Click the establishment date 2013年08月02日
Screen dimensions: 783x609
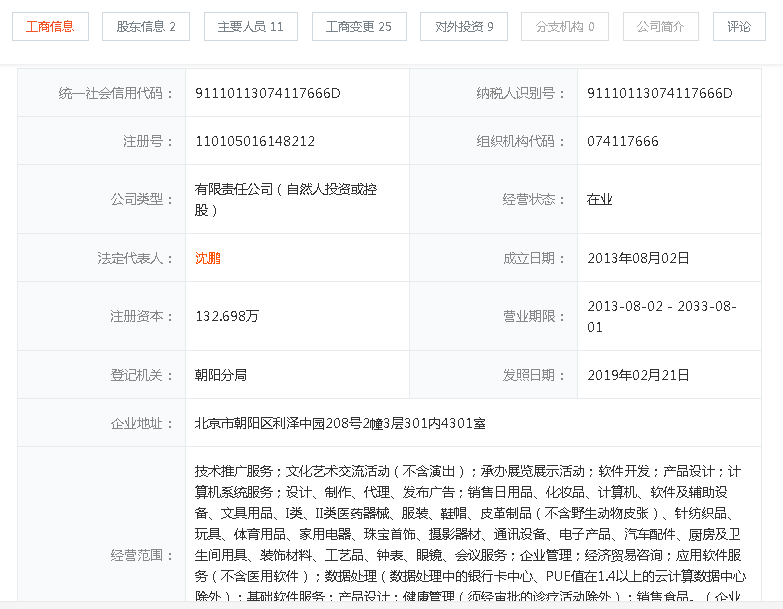coord(638,258)
